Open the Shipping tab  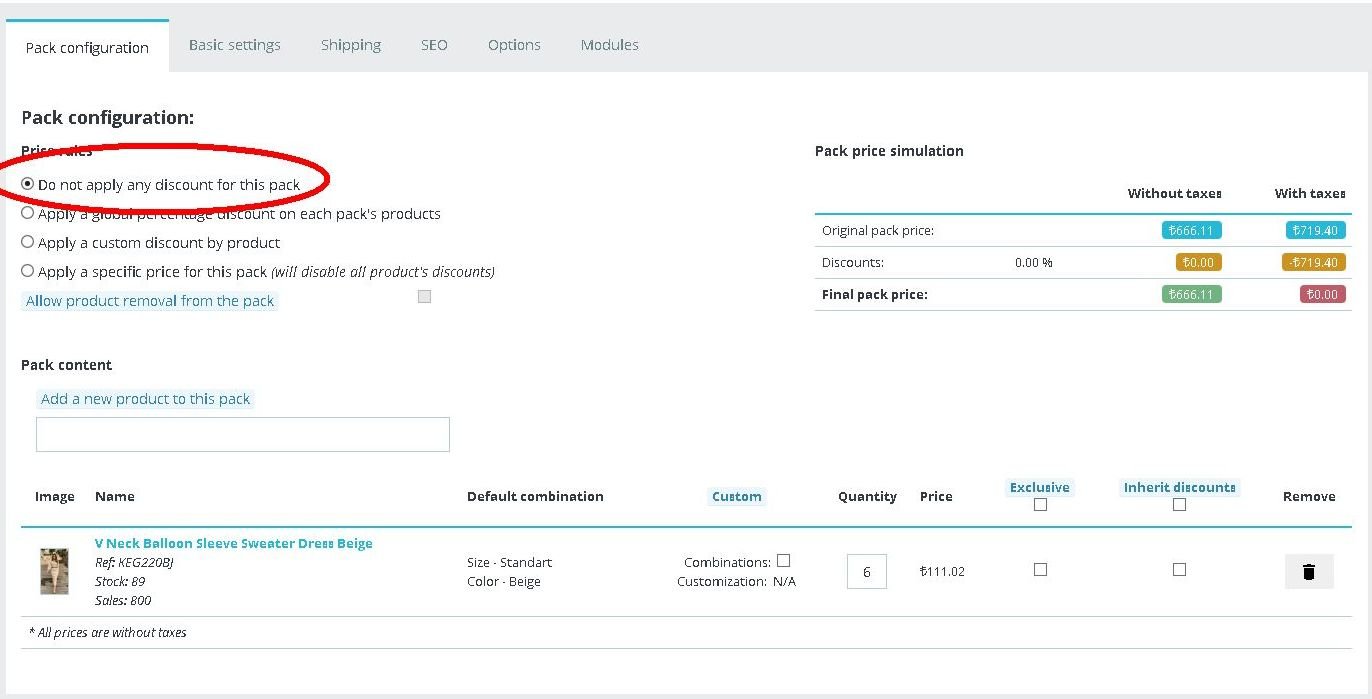pyautogui.click(x=350, y=45)
